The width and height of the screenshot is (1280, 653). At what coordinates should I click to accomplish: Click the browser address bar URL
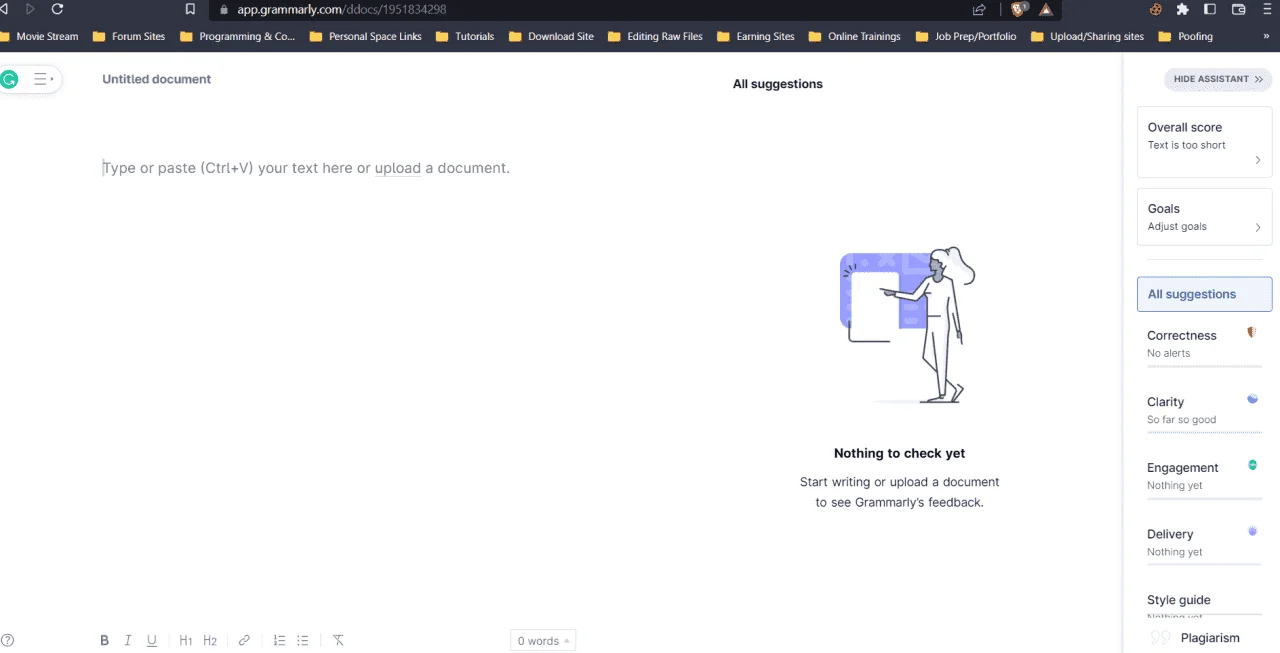tap(341, 9)
